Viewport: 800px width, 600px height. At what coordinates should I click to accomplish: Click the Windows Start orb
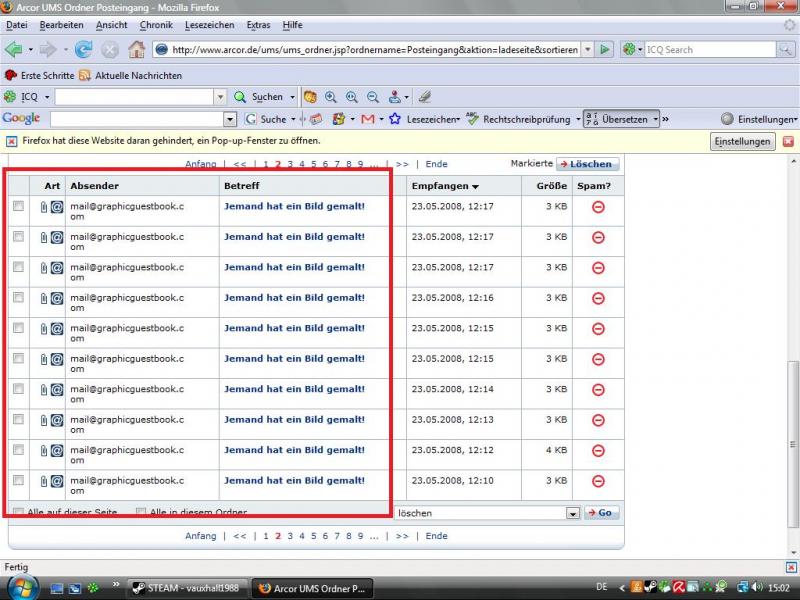(21, 587)
